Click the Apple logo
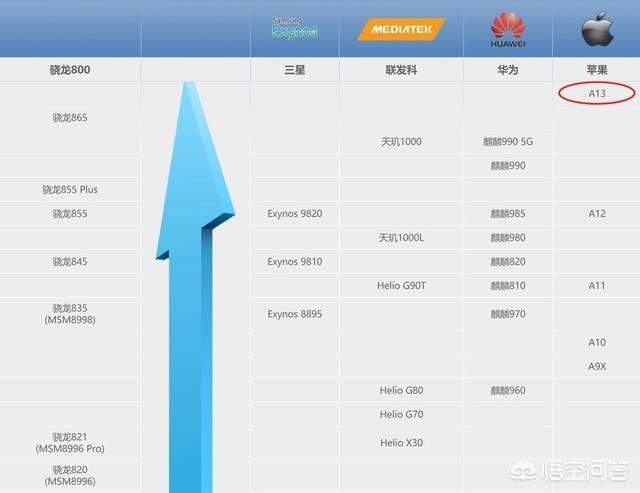 point(597,29)
